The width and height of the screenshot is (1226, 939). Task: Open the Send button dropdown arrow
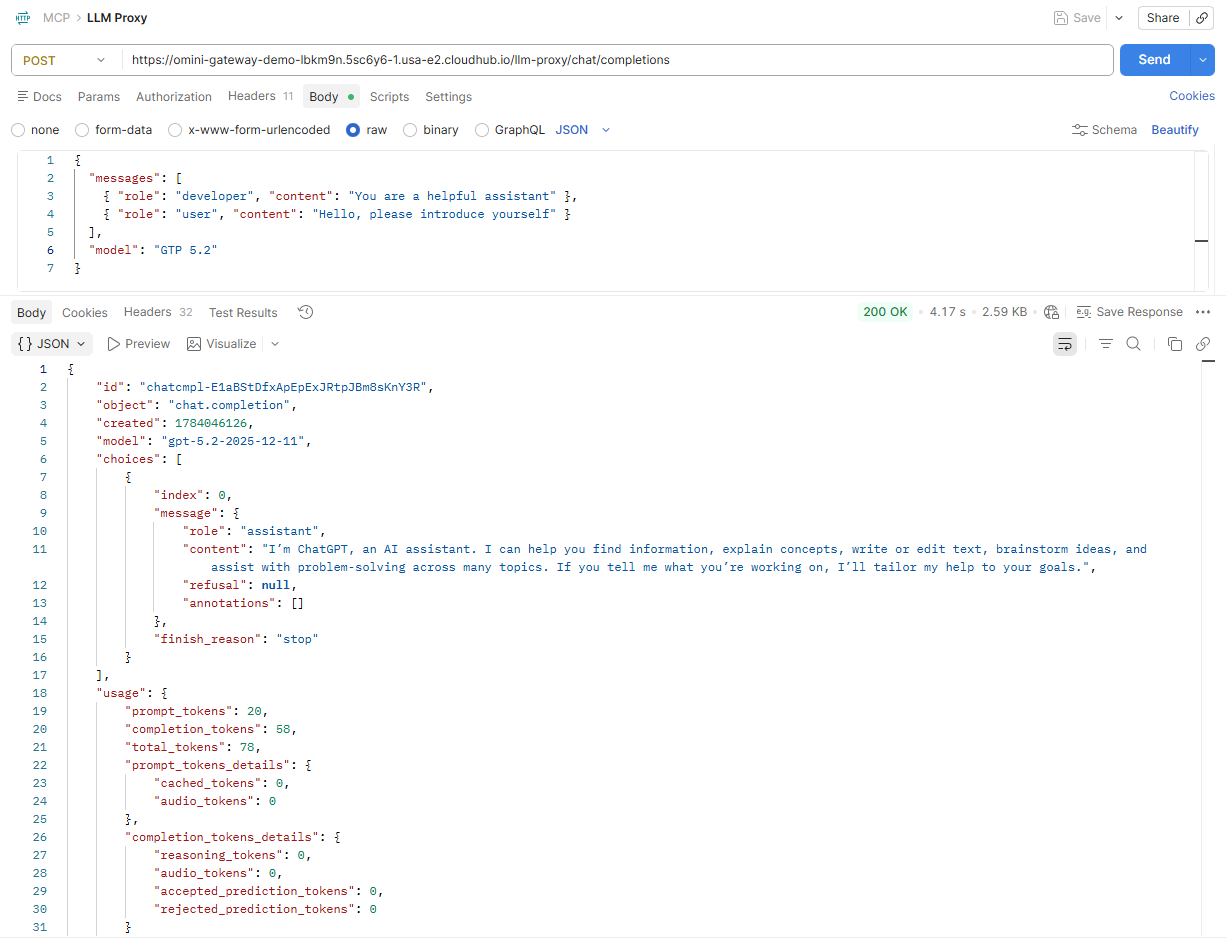(1202, 60)
